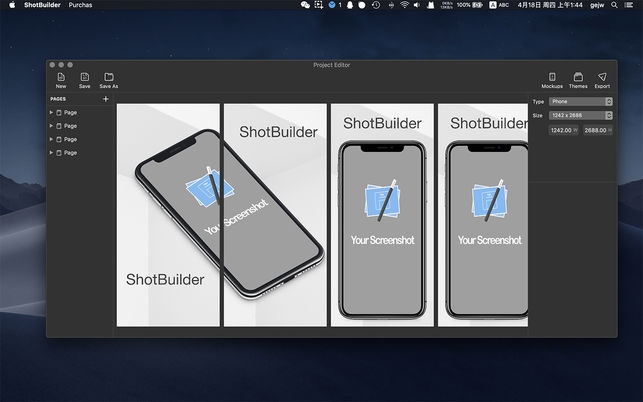The height and width of the screenshot is (402, 643).
Task: Open the Mockups picker
Action: click(x=552, y=80)
